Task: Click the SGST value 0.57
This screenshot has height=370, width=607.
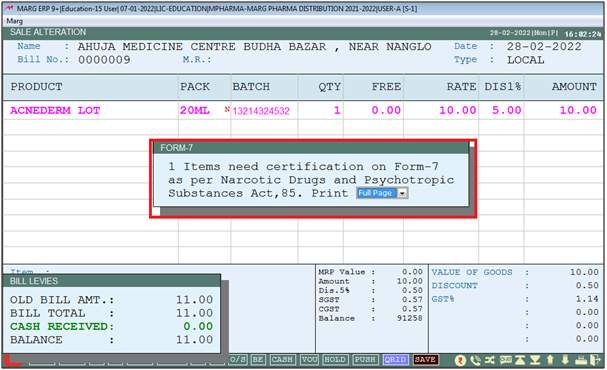Action: [412, 300]
